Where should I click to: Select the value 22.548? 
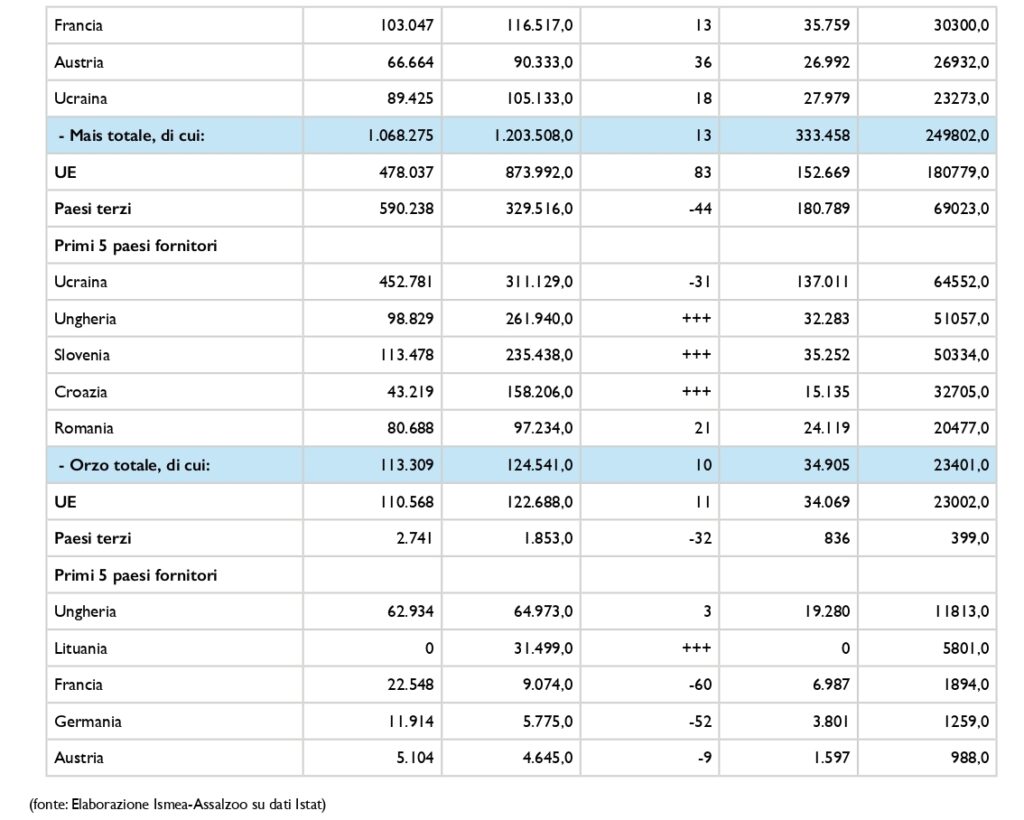point(410,685)
